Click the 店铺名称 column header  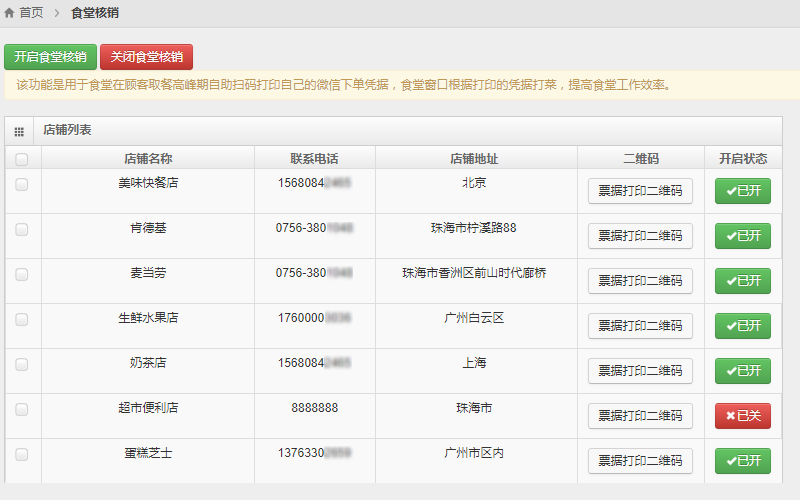(148, 159)
